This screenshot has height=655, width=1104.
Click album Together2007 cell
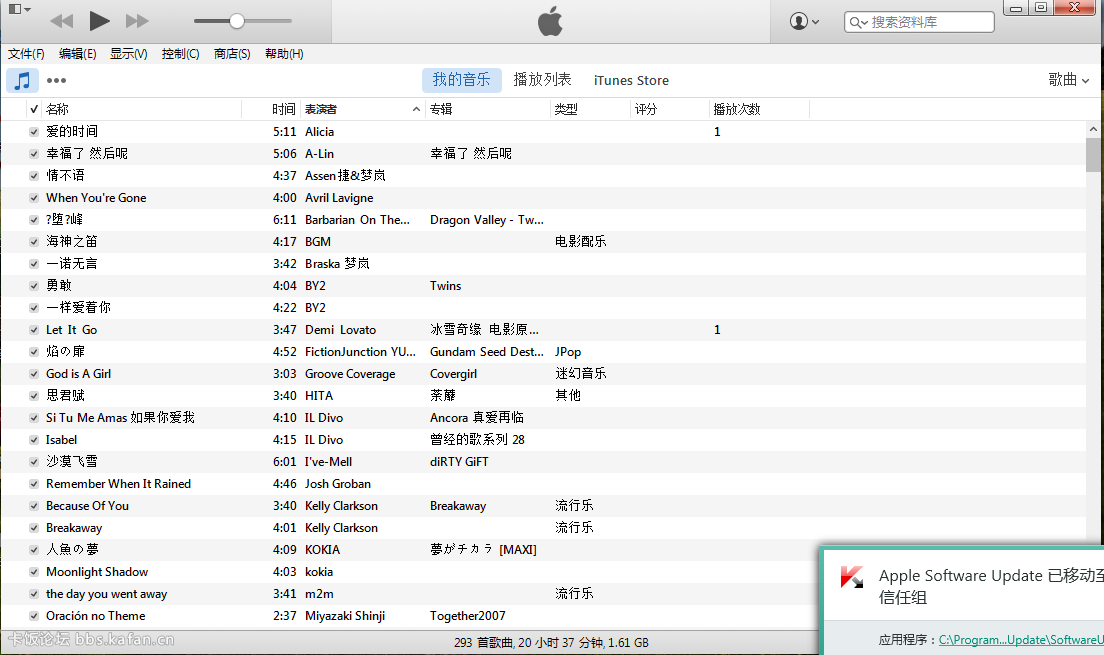pos(468,616)
